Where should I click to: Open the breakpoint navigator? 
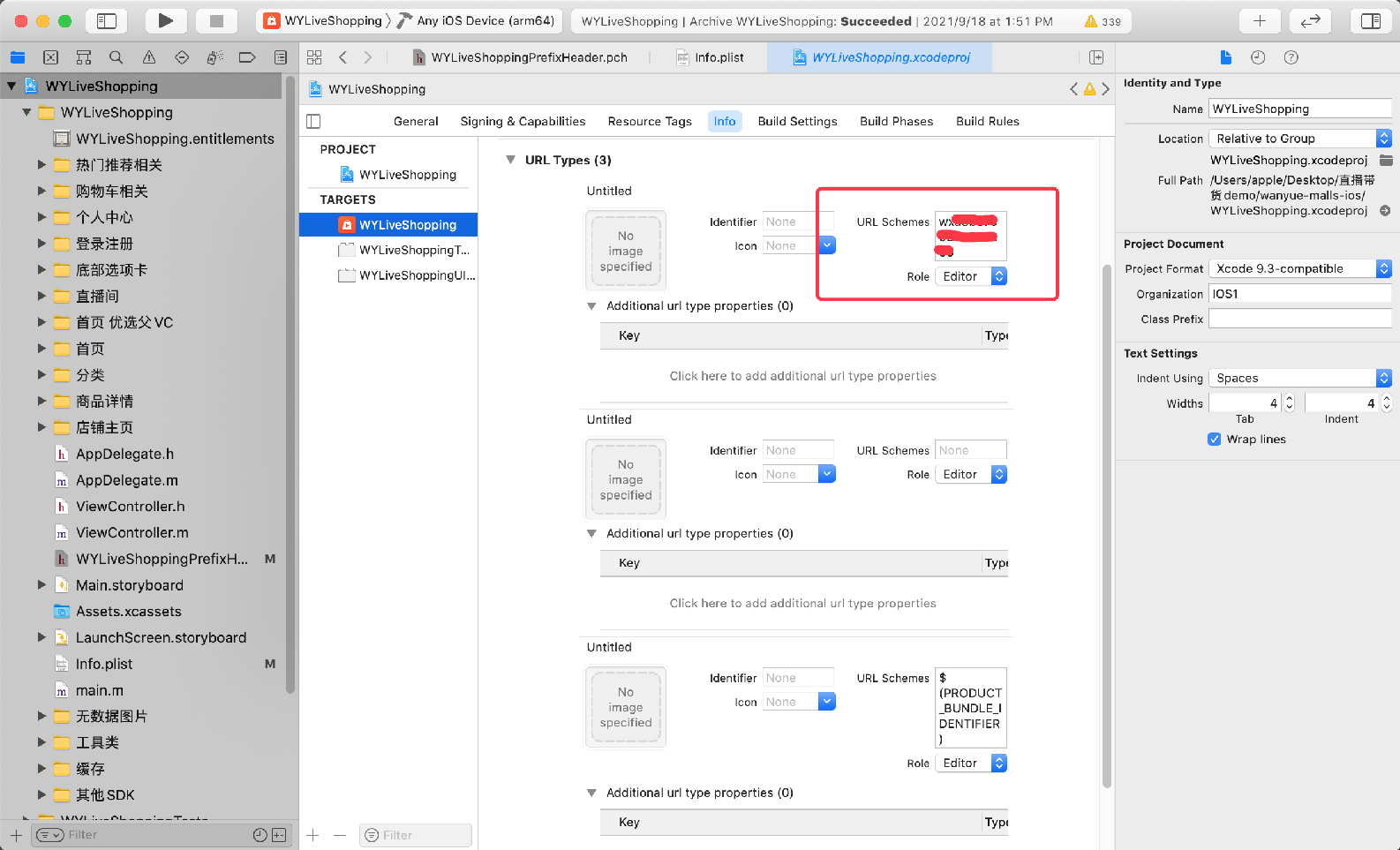click(x=247, y=57)
